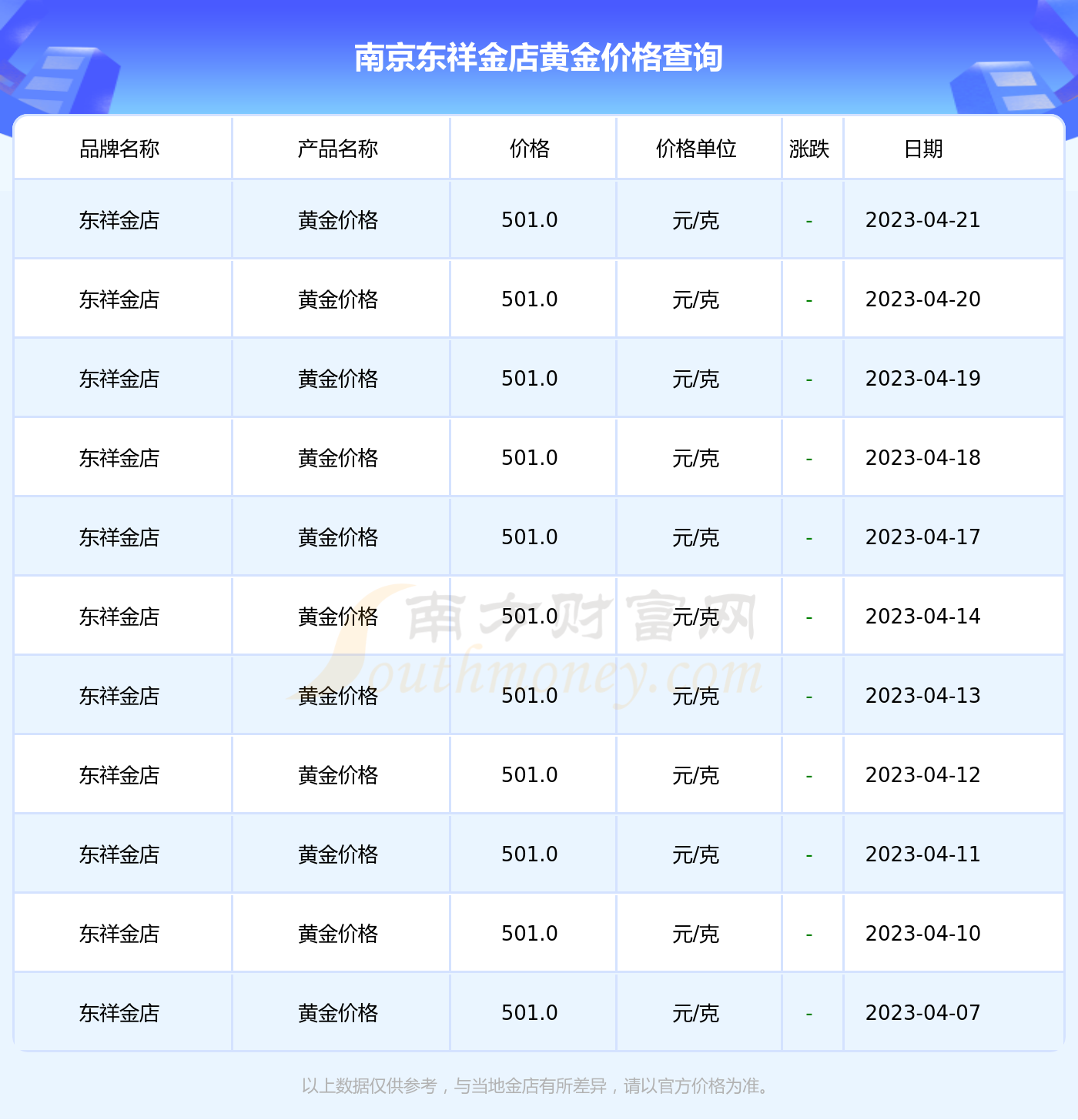The height and width of the screenshot is (1120, 1078).
Task: Click 东祥金店 in the 2023-04-10 row
Action: (x=119, y=934)
